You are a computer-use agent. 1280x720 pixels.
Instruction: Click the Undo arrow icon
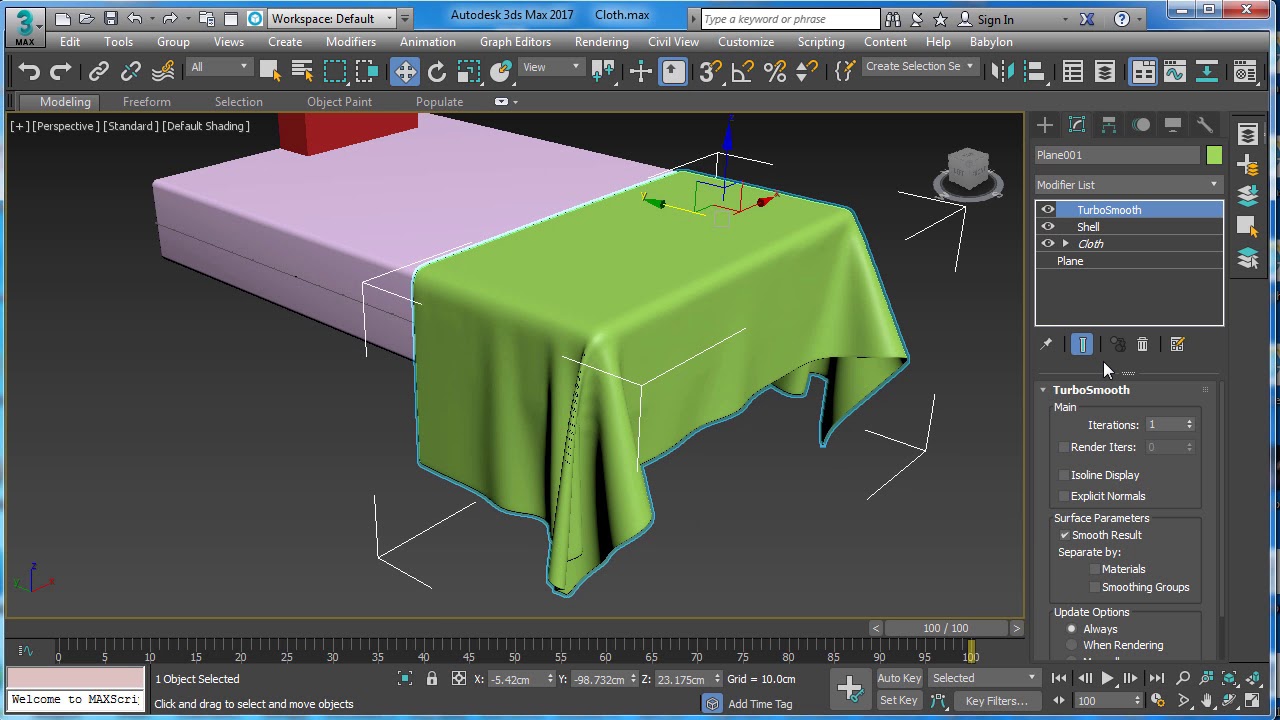[29, 71]
